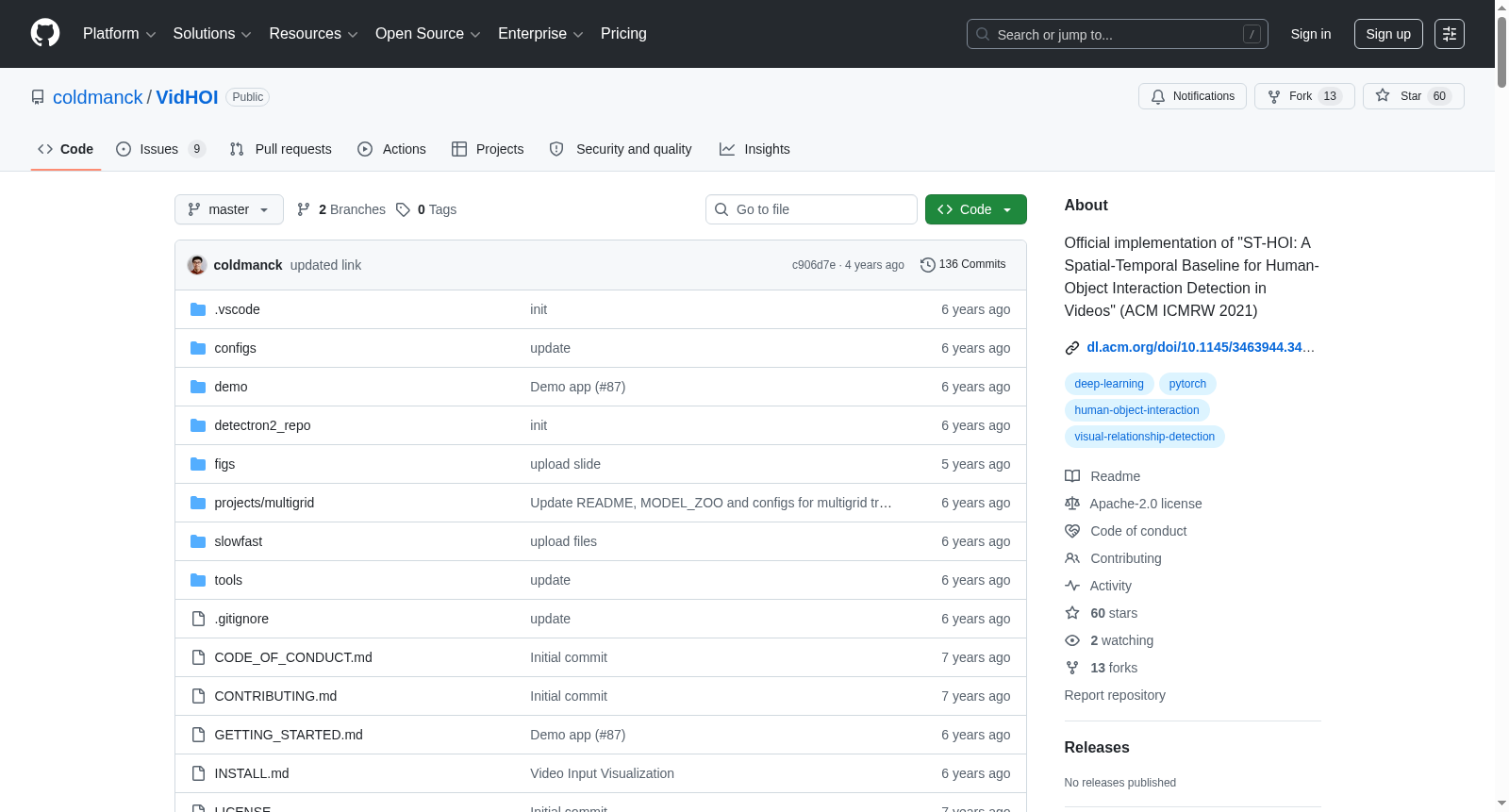This screenshot has width=1509, height=812.
Task: Click the Sign up button
Action: click(1388, 34)
